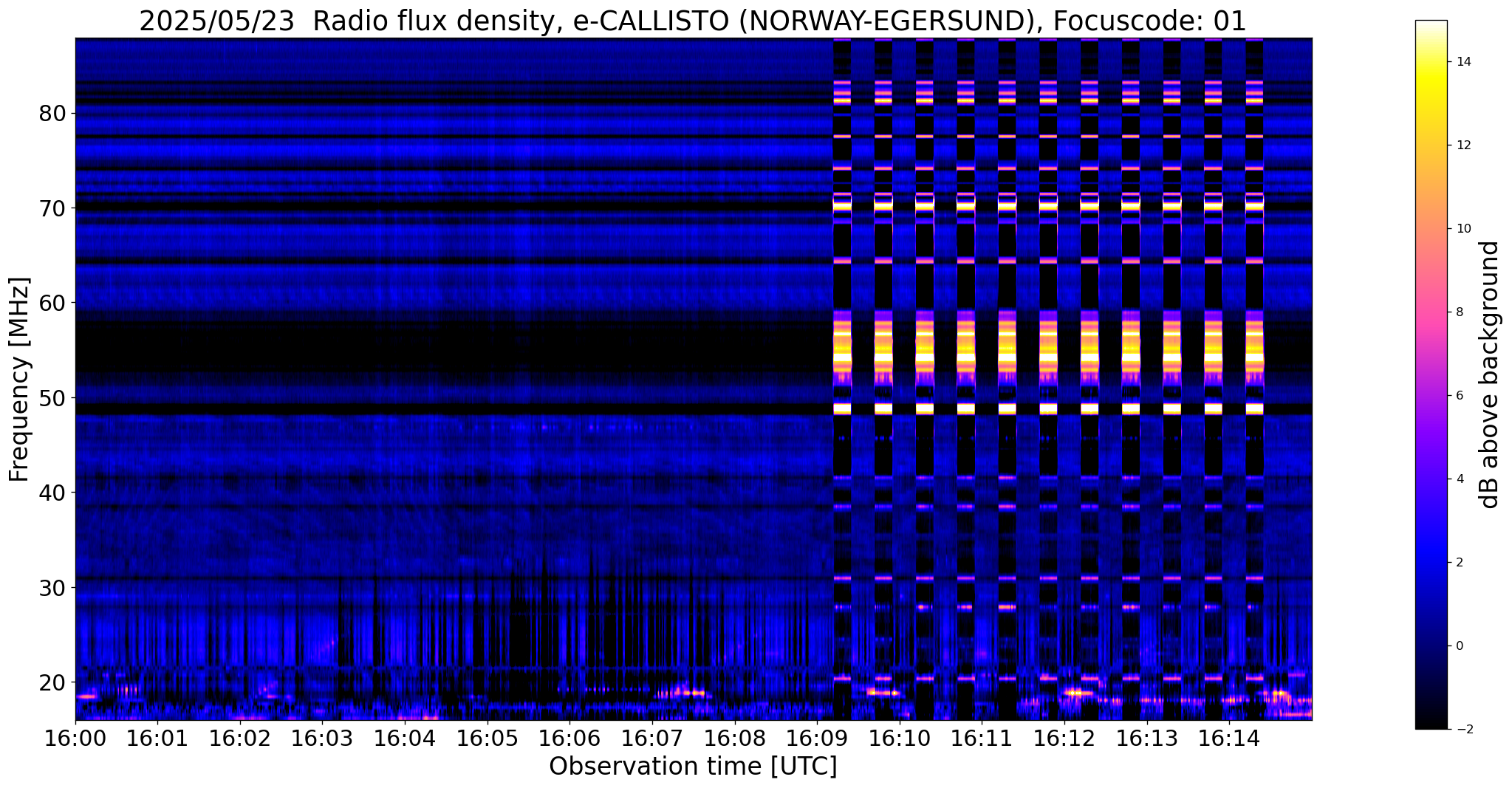Click the 16:05 time tick label
This screenshot has height=788, width=1512.
488,739
